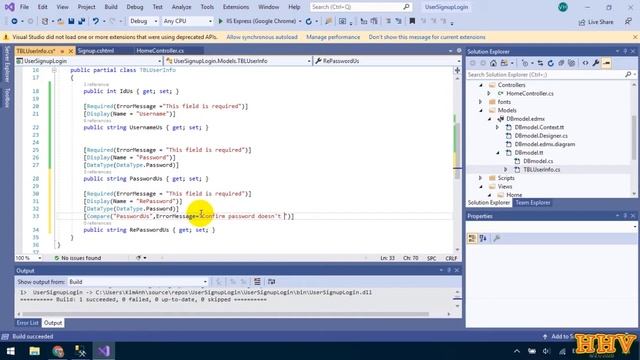The width and height of the screenshot is (640, 360).
Task: Select DBmodel.Designer.cs in Solution Explorer
Action: (x=541, y=136)
